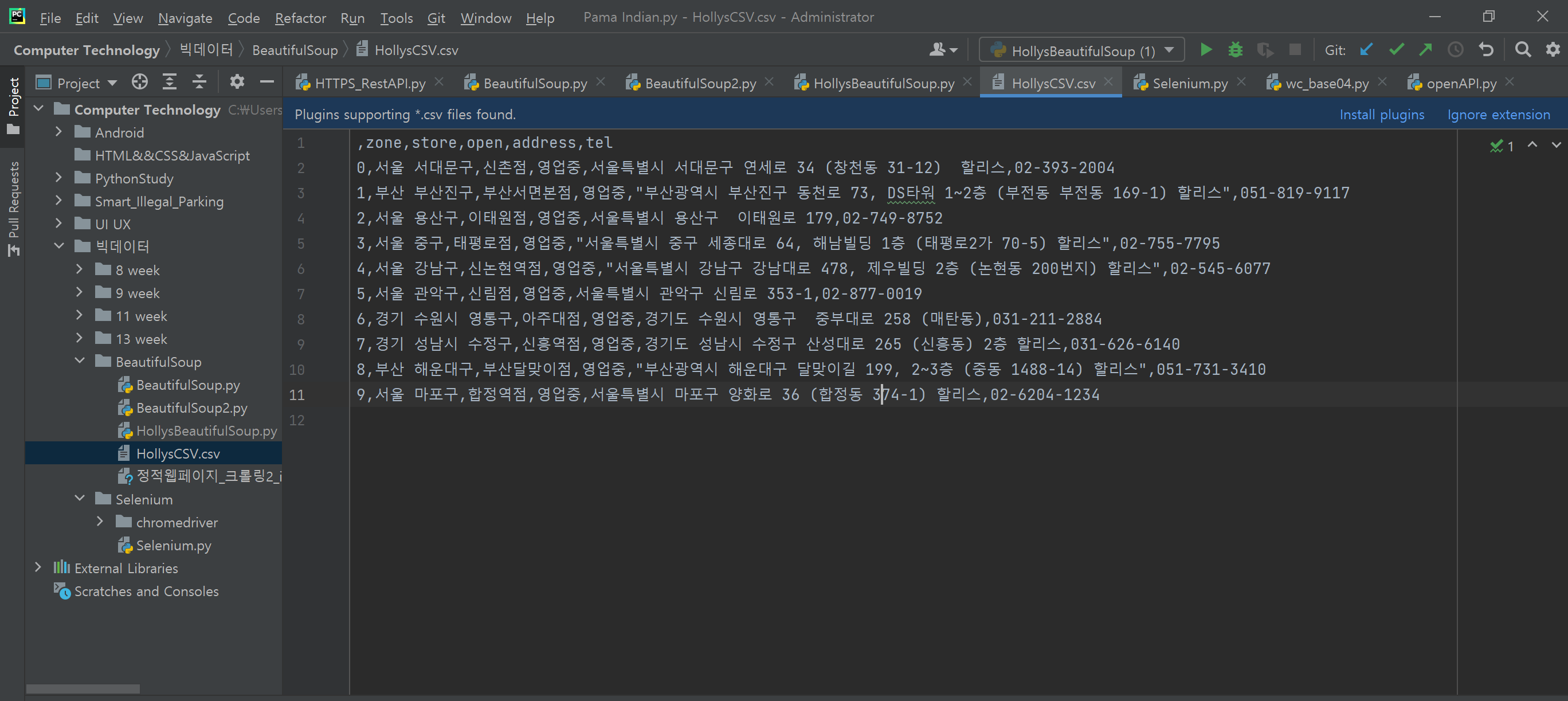This screenshot has height=701, width=1568.
Task: Collapse the 빅데이터 folder
Action: (58, 246)
